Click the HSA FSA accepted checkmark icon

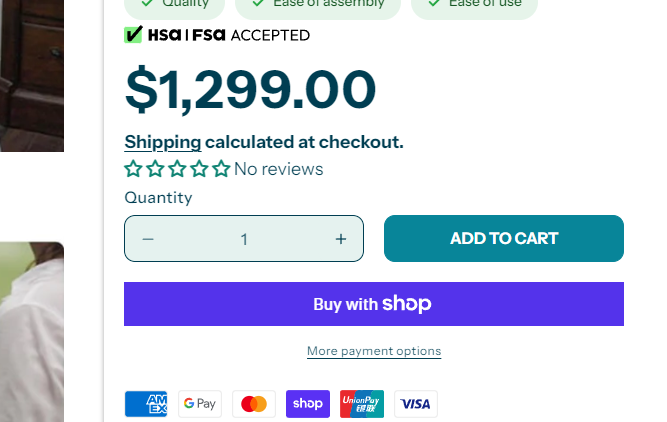(x=133, y=35)
